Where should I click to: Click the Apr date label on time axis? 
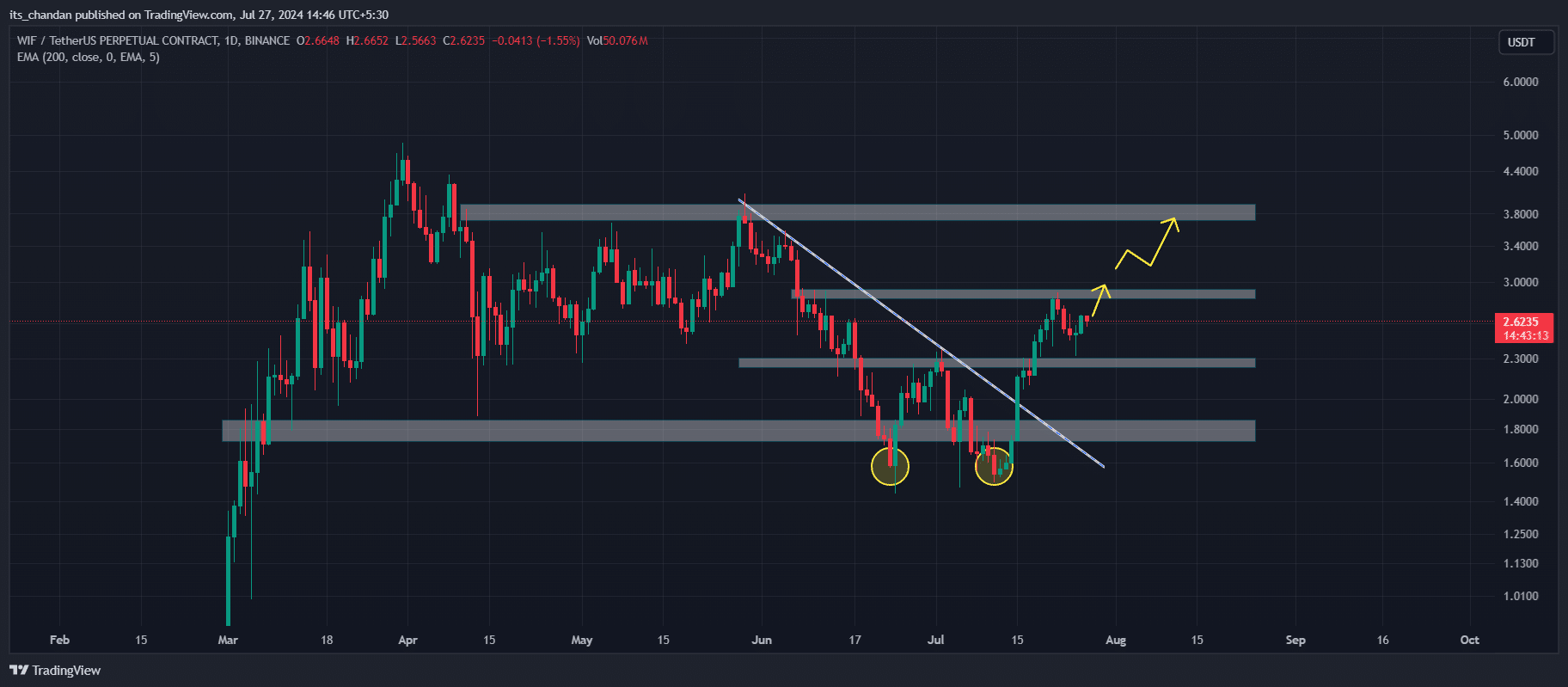click(x=407, y=640)
